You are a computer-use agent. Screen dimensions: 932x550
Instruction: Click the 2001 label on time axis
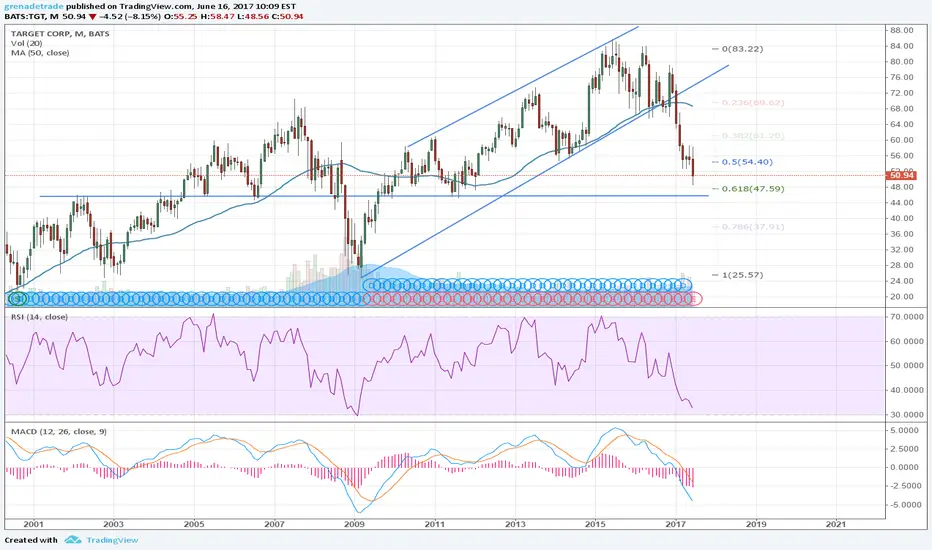tap(33, 524)
